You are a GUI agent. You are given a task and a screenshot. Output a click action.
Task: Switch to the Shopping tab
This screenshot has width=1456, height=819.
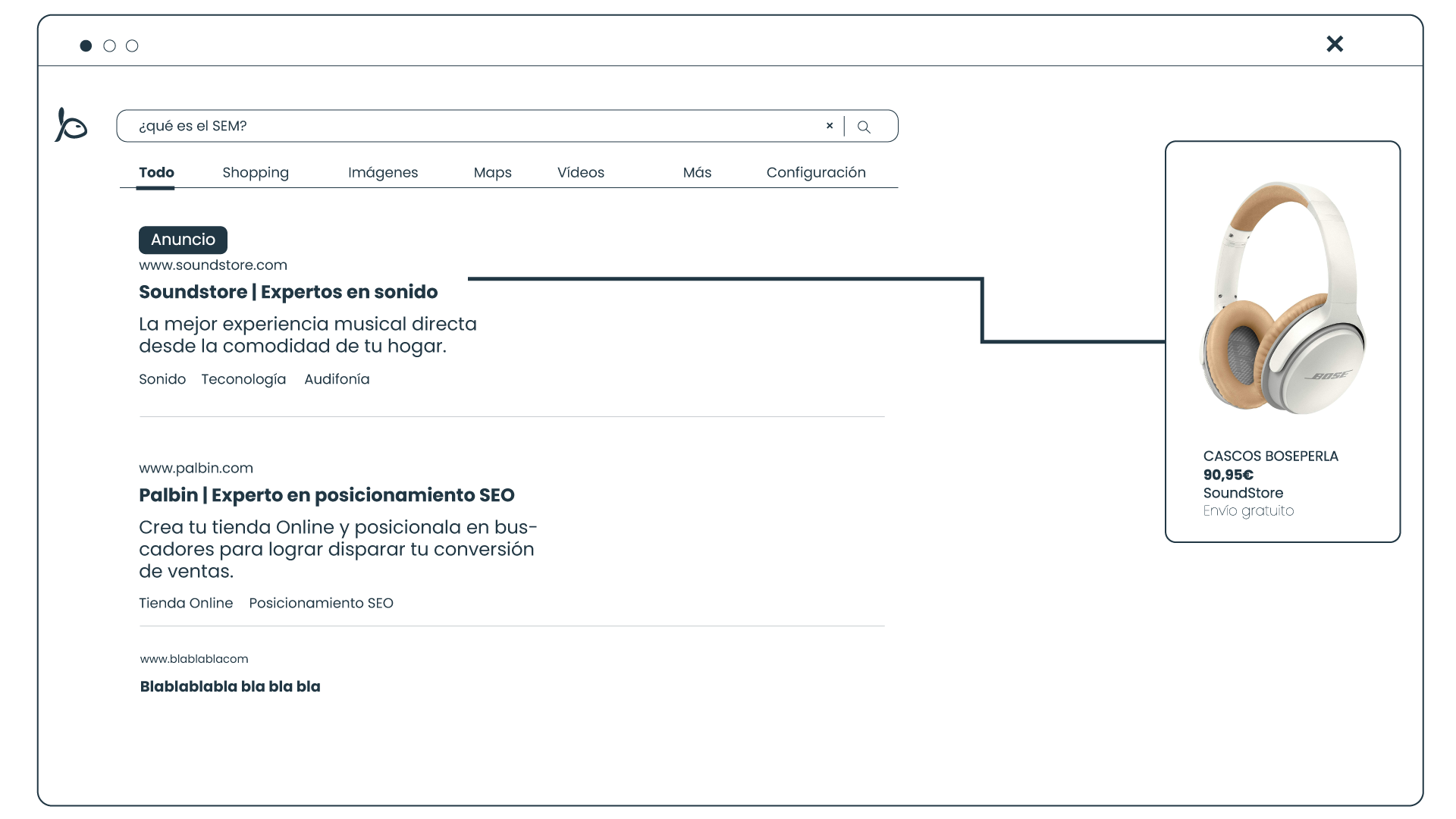[x=256, y=172]
